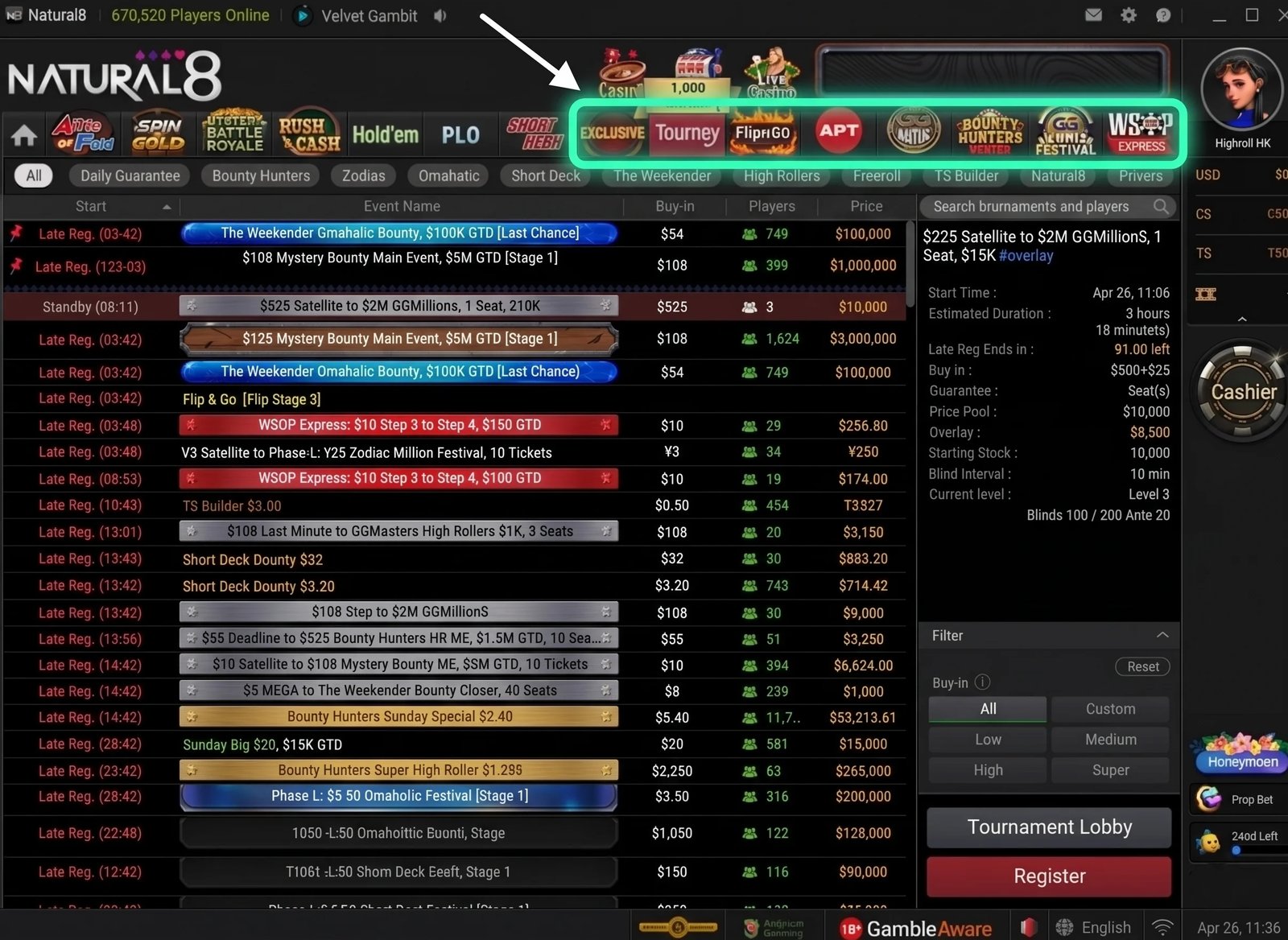Select the High buy-in filter
This screenshot has width=1288, height=940.
click(988, 770)
